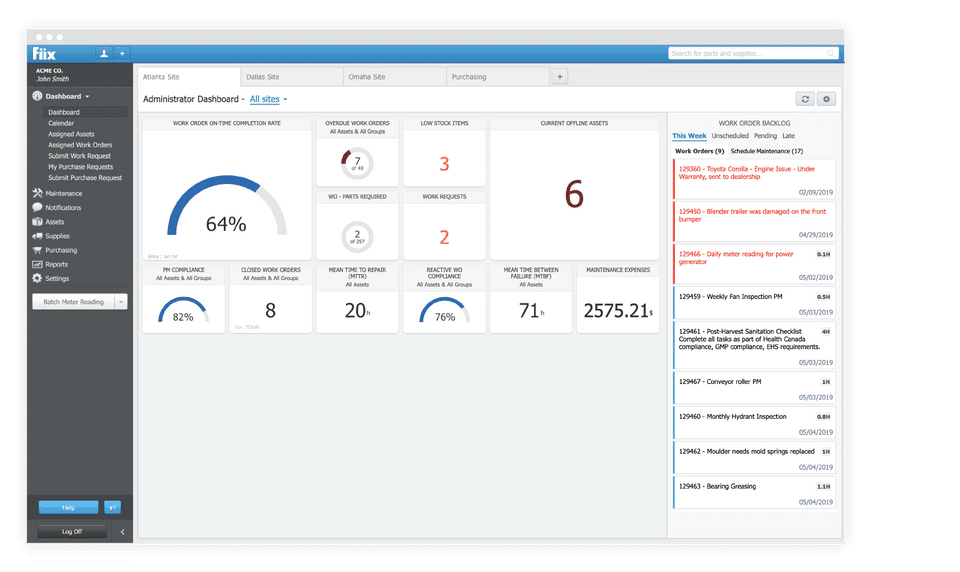Click the Closed Work Orders value 8
This screenshot has height=572, width=960.
(x=270, y=310)
